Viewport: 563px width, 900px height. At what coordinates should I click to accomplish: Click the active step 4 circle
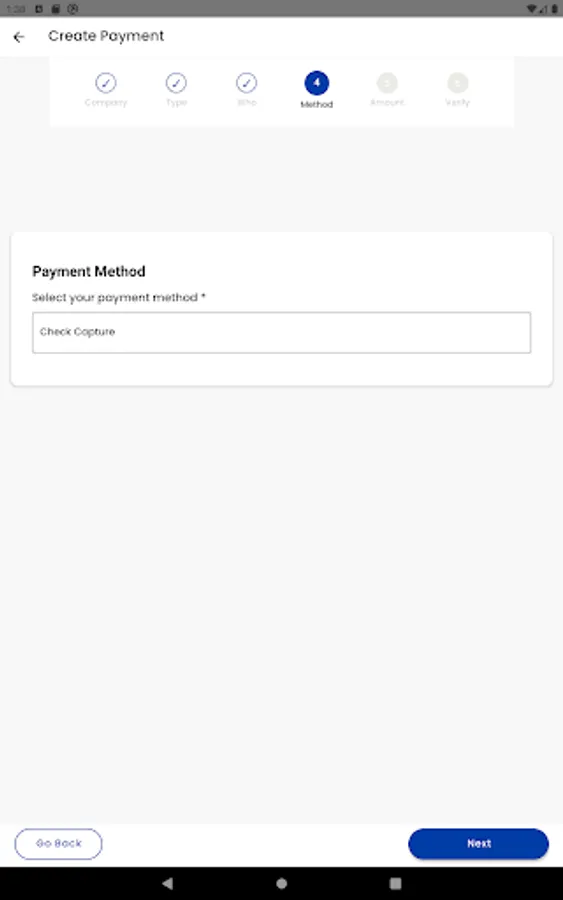317,83
